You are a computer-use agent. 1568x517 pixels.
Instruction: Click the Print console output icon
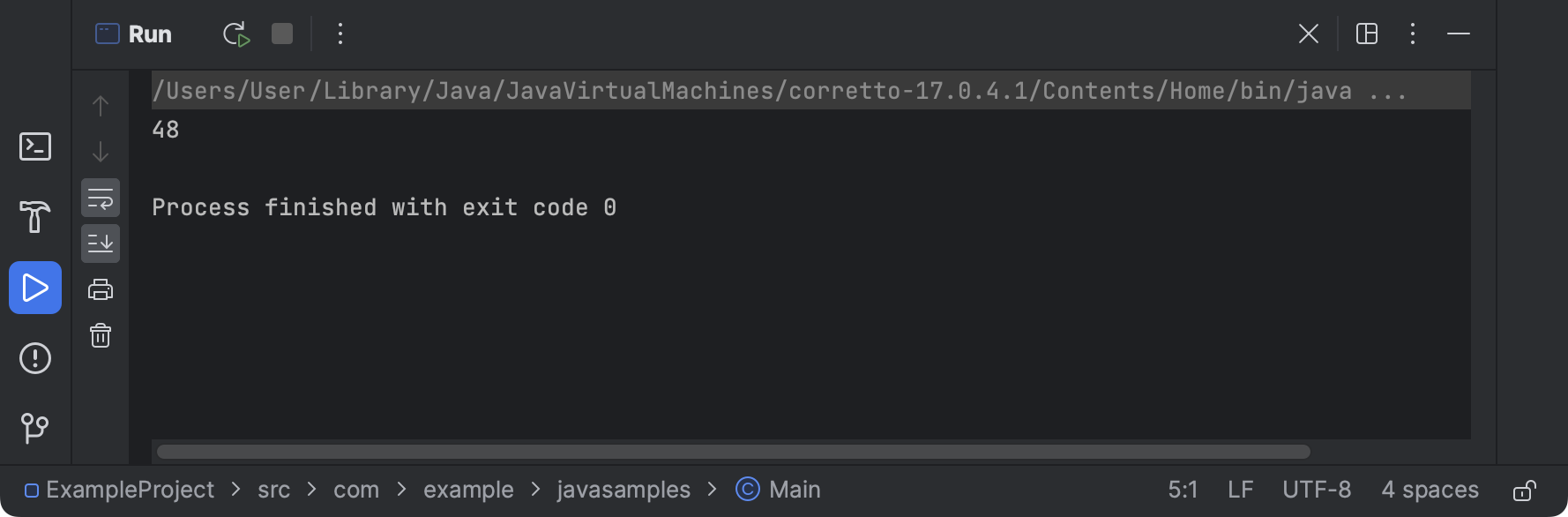[101, 289]
